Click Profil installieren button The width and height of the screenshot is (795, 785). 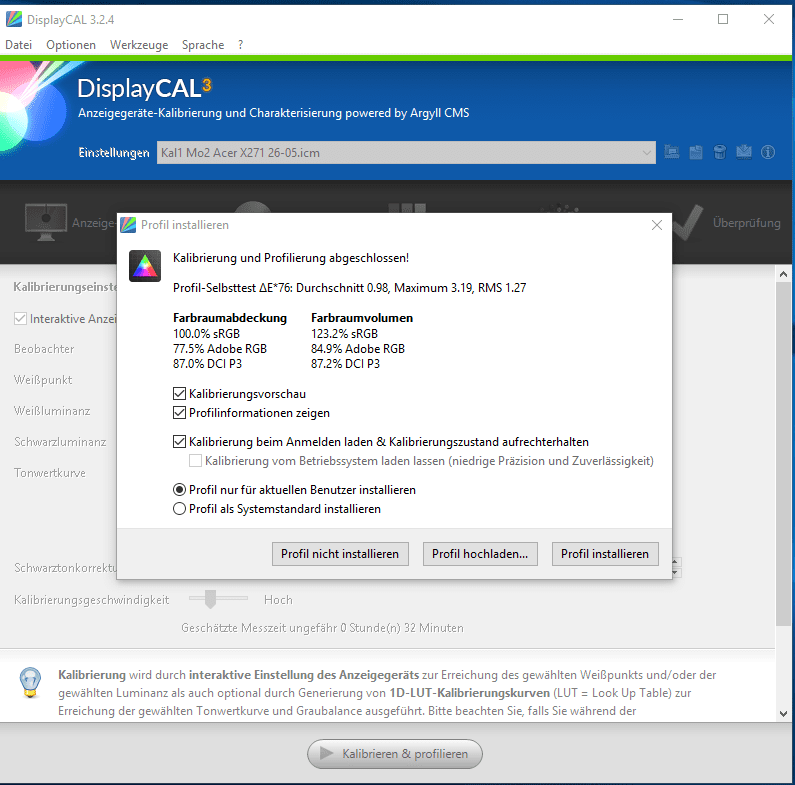pyautogui.click(x=605, y=554)
